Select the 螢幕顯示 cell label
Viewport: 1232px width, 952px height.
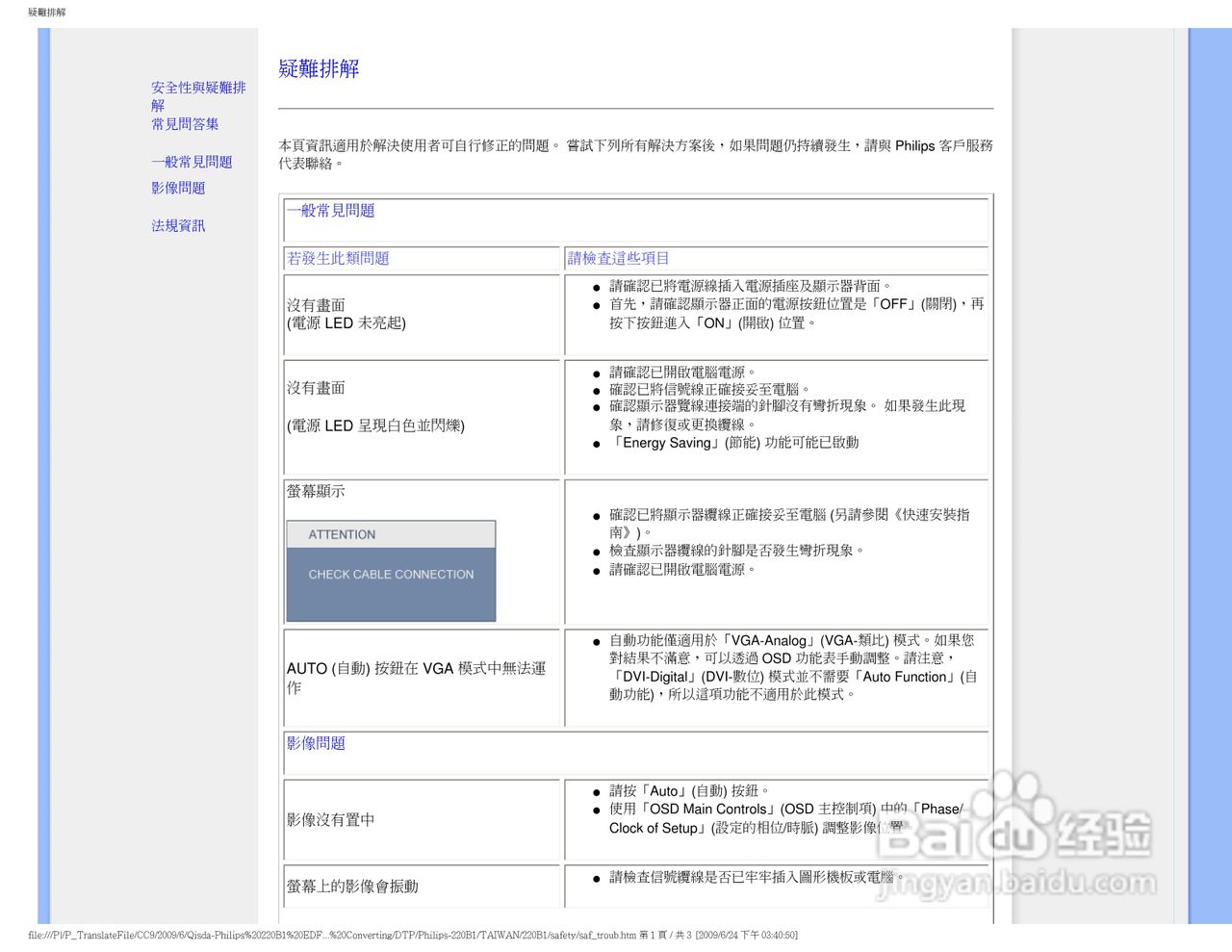pos(316,491)
